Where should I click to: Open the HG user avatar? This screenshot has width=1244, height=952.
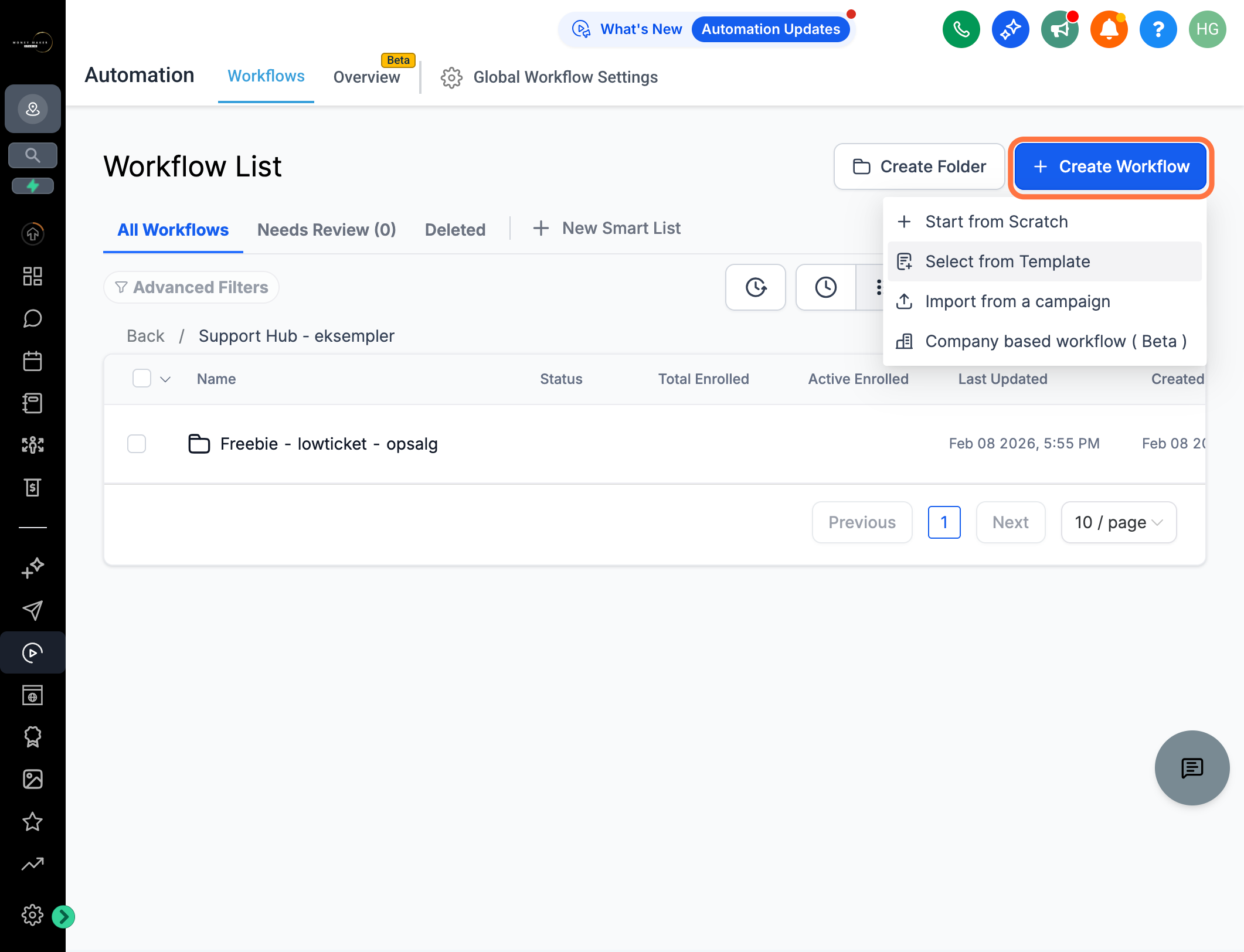click(x=1207, y=29)
